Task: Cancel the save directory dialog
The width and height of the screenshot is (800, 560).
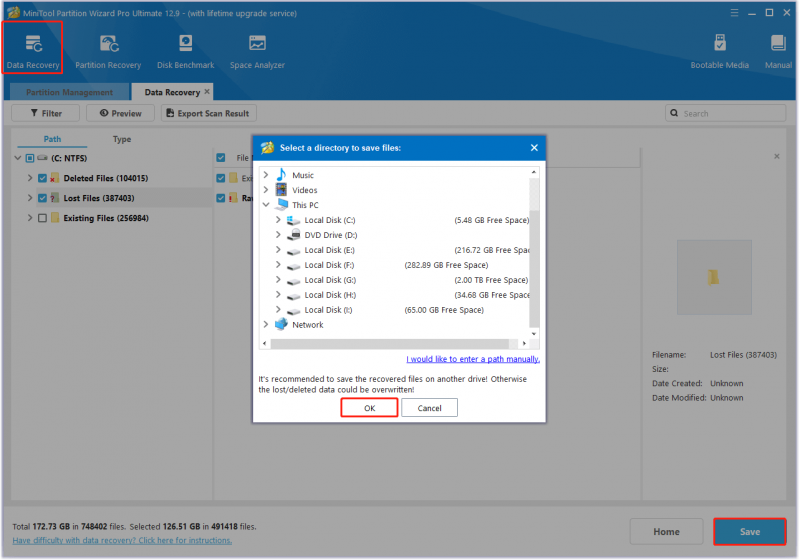Action: point(430,408)
